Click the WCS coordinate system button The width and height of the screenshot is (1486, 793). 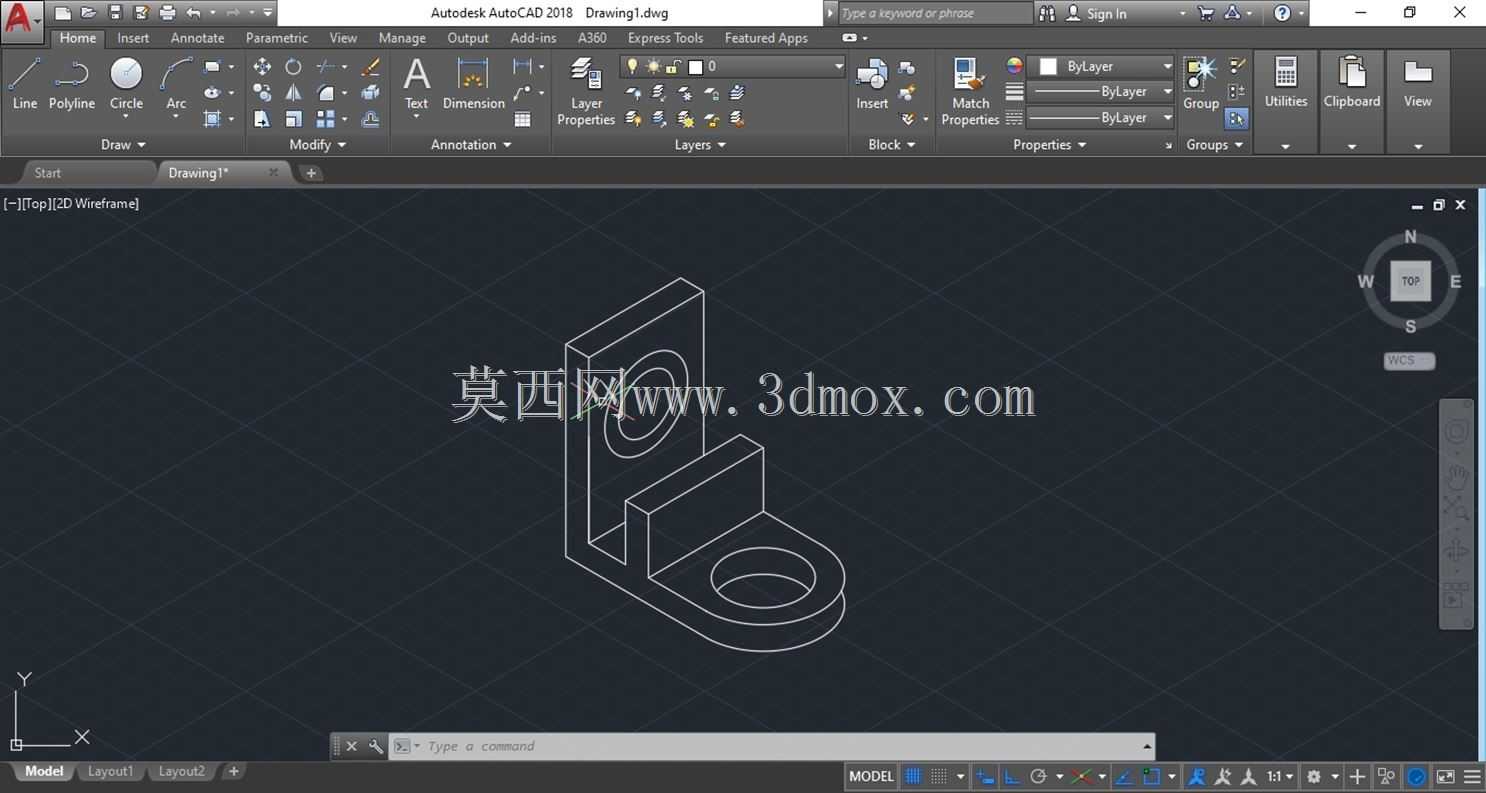(x=1409, y=361)
